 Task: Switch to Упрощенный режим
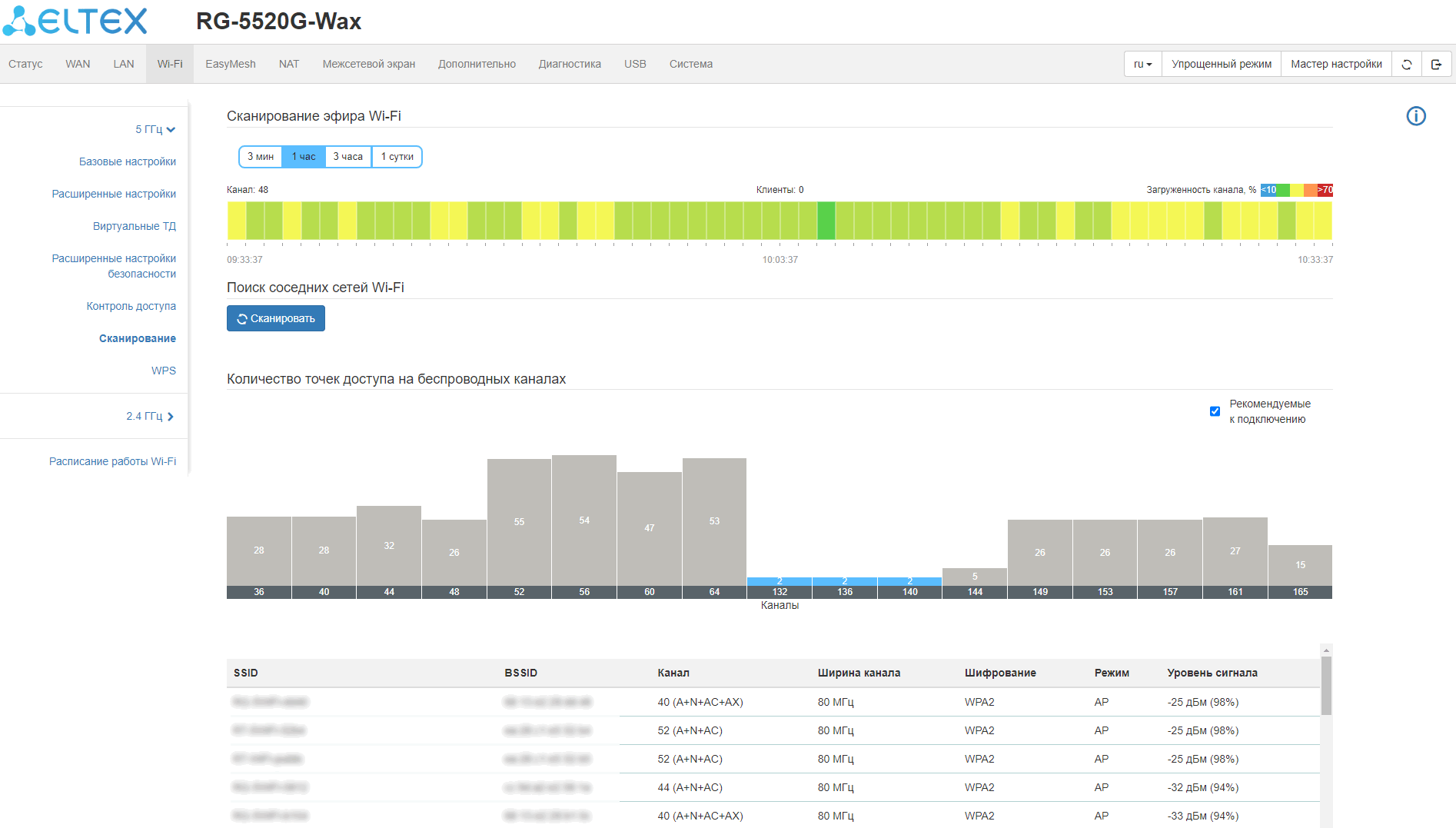[1221, 65]
